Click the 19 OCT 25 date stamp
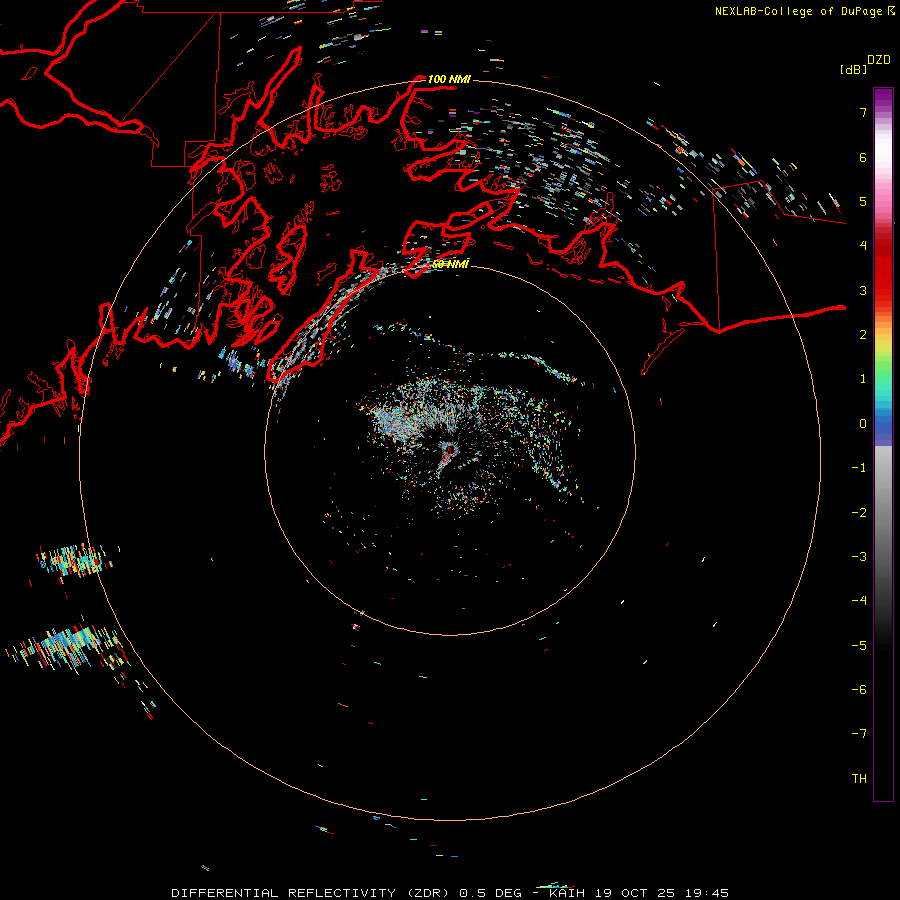This screenshot has height=900, width=900. (637, 893)
